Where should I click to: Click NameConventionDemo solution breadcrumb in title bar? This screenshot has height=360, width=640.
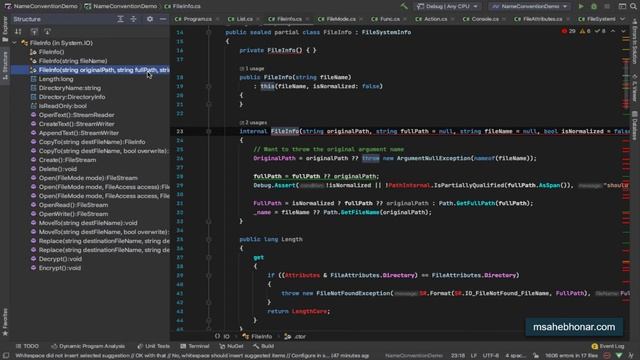pyautogui.click(x=41, y=6)
